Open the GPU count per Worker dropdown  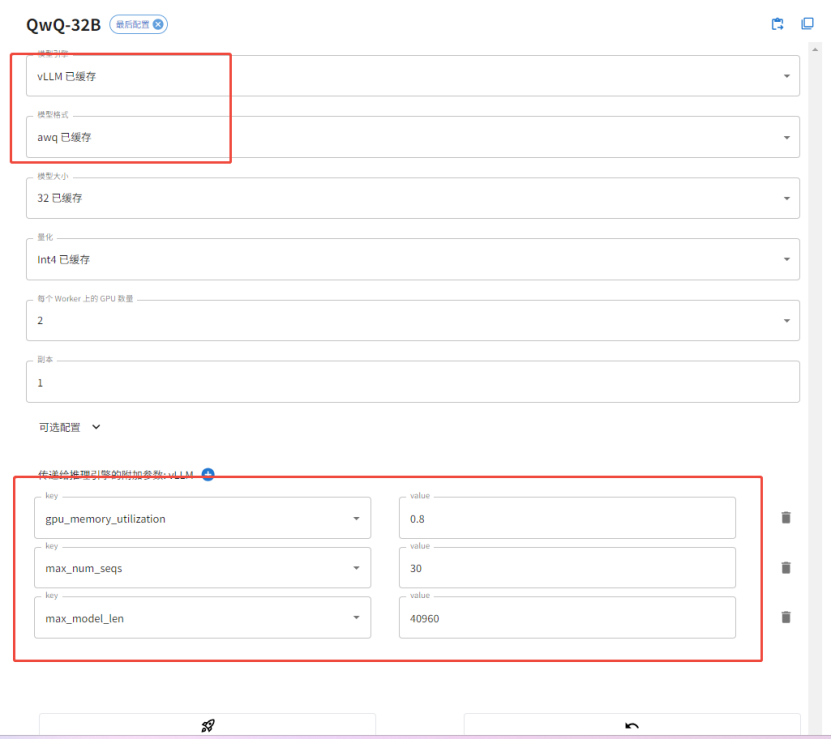pos(413,320)
